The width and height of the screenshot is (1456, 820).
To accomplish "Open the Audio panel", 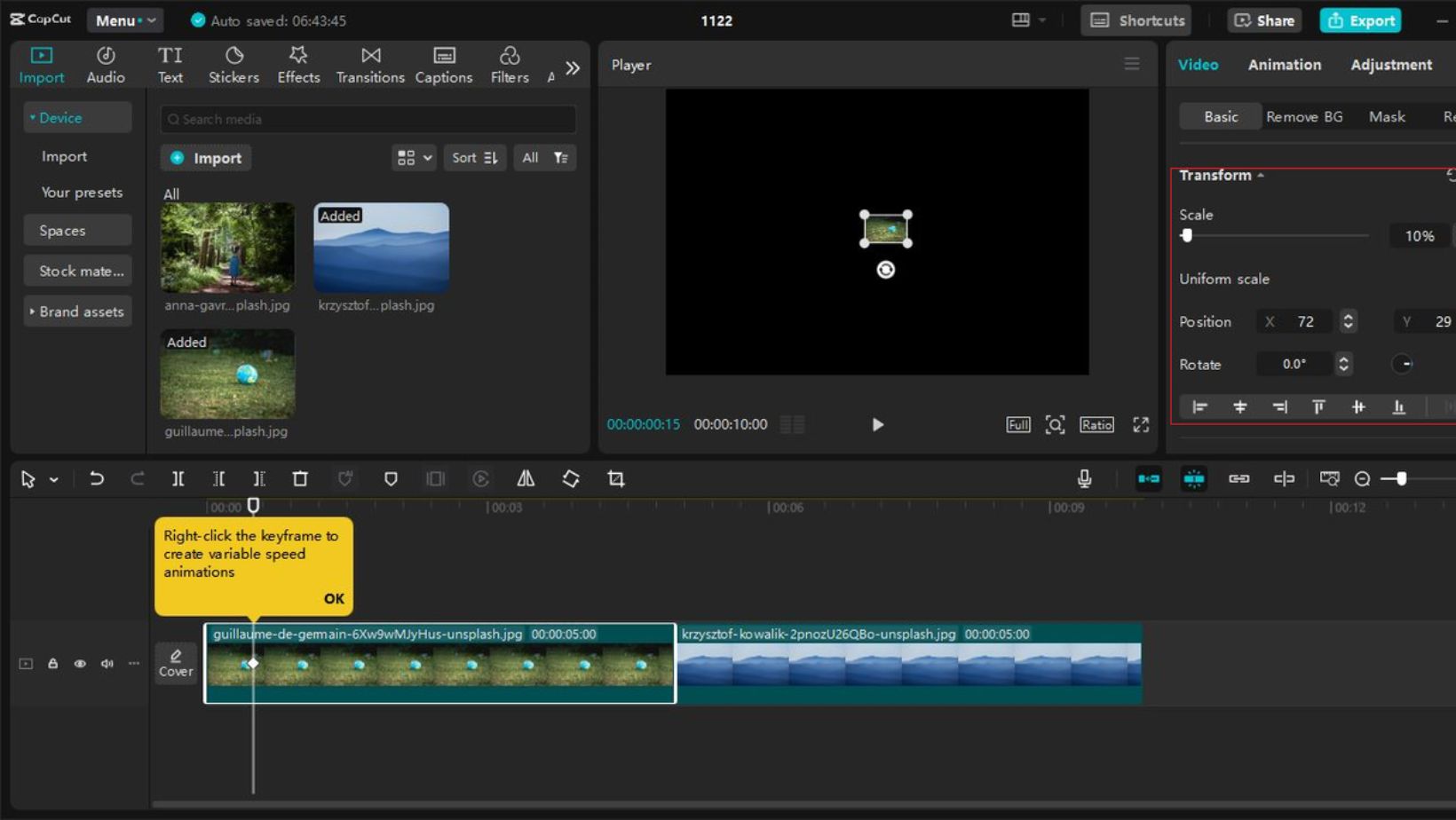I will click(x=106, y=65).
